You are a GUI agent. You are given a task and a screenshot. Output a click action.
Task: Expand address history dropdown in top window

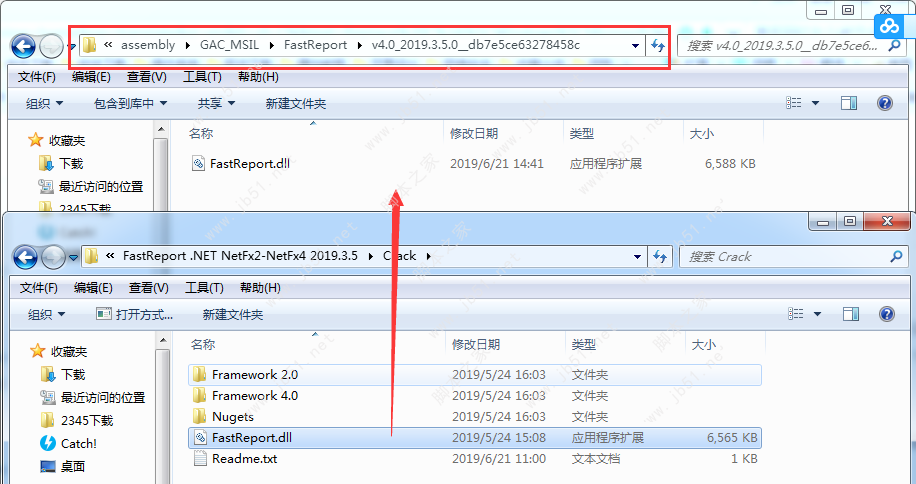pyautogui.click(x=635, y=46)
